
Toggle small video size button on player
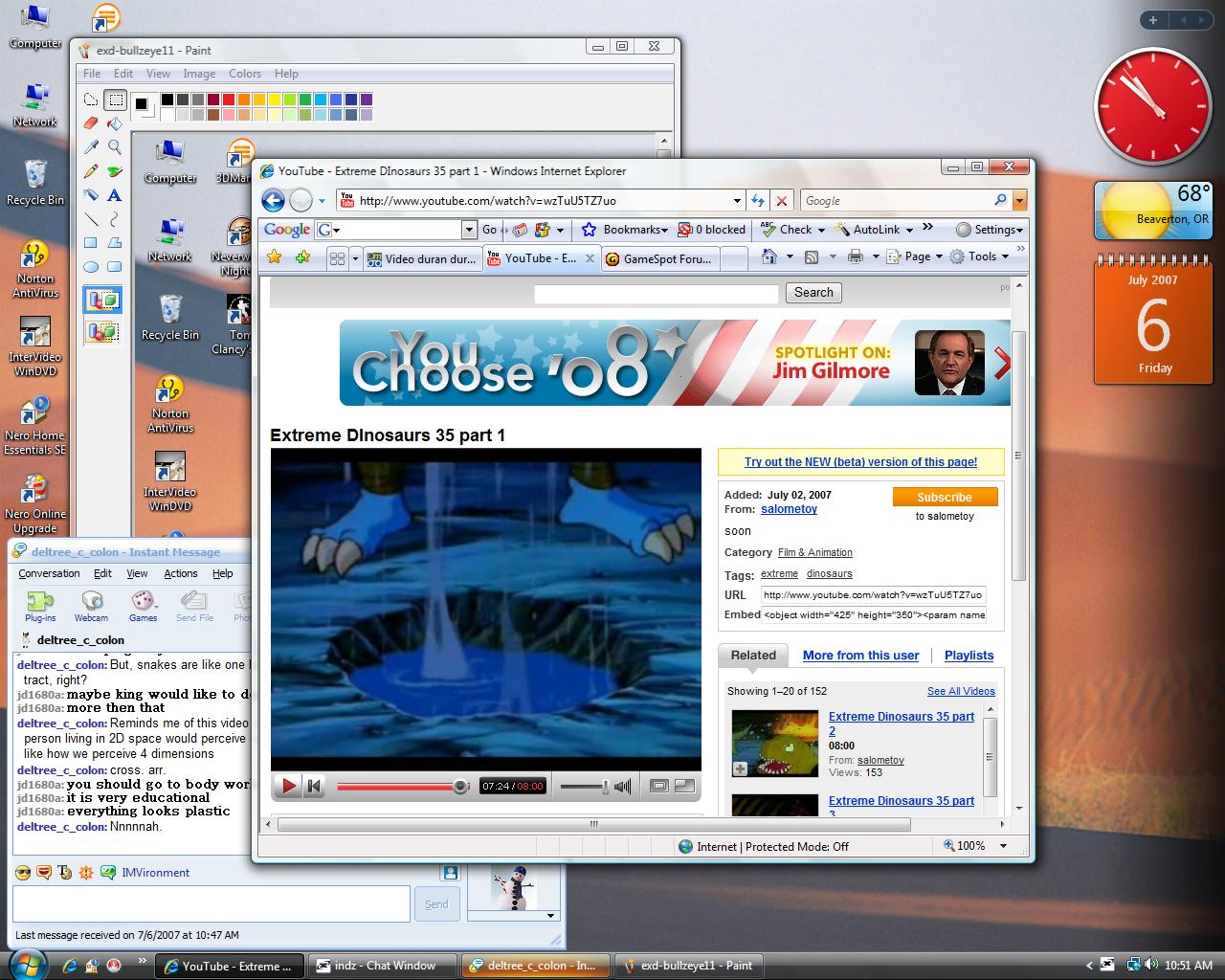coord(658,786)
